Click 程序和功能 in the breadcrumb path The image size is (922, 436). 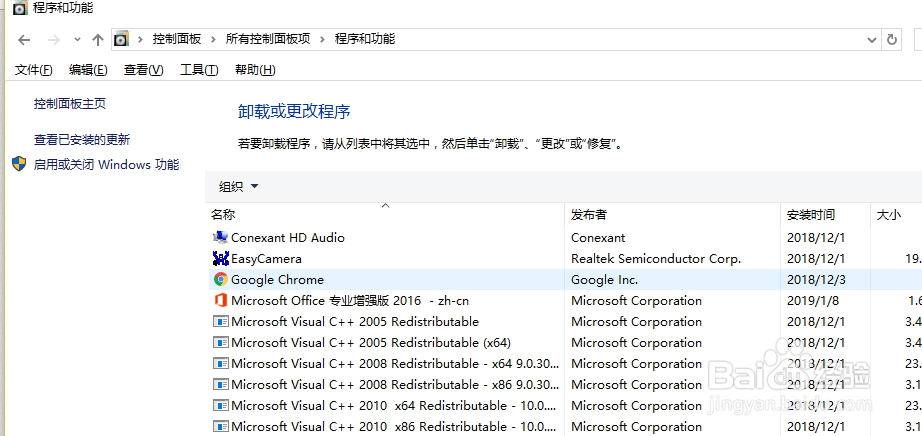pyautogui.click(x=365, y=39)
